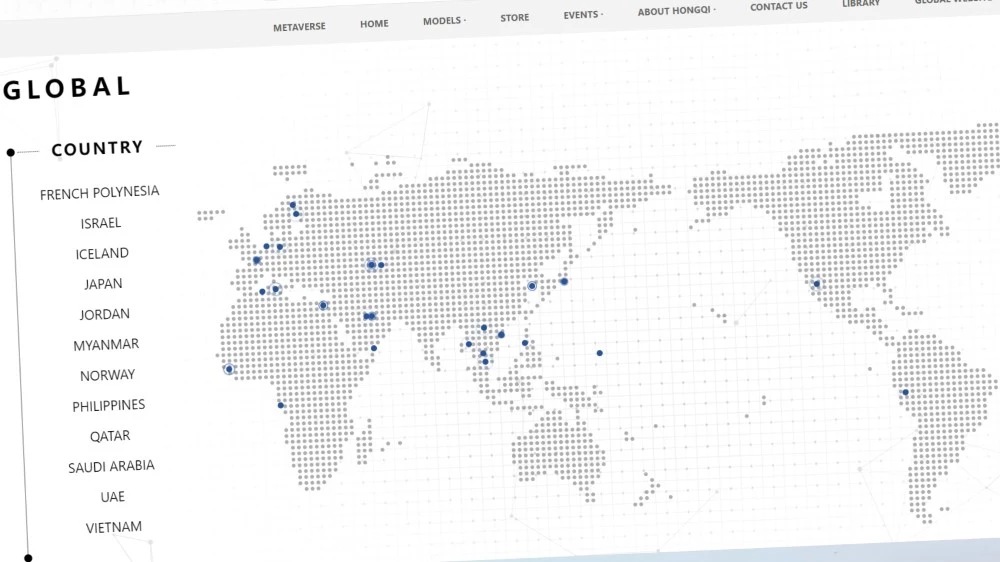Go to the Metaverse page
The width and height of the screenshot is (1000, 562).
pyautogui.click(x=298, y=27)
